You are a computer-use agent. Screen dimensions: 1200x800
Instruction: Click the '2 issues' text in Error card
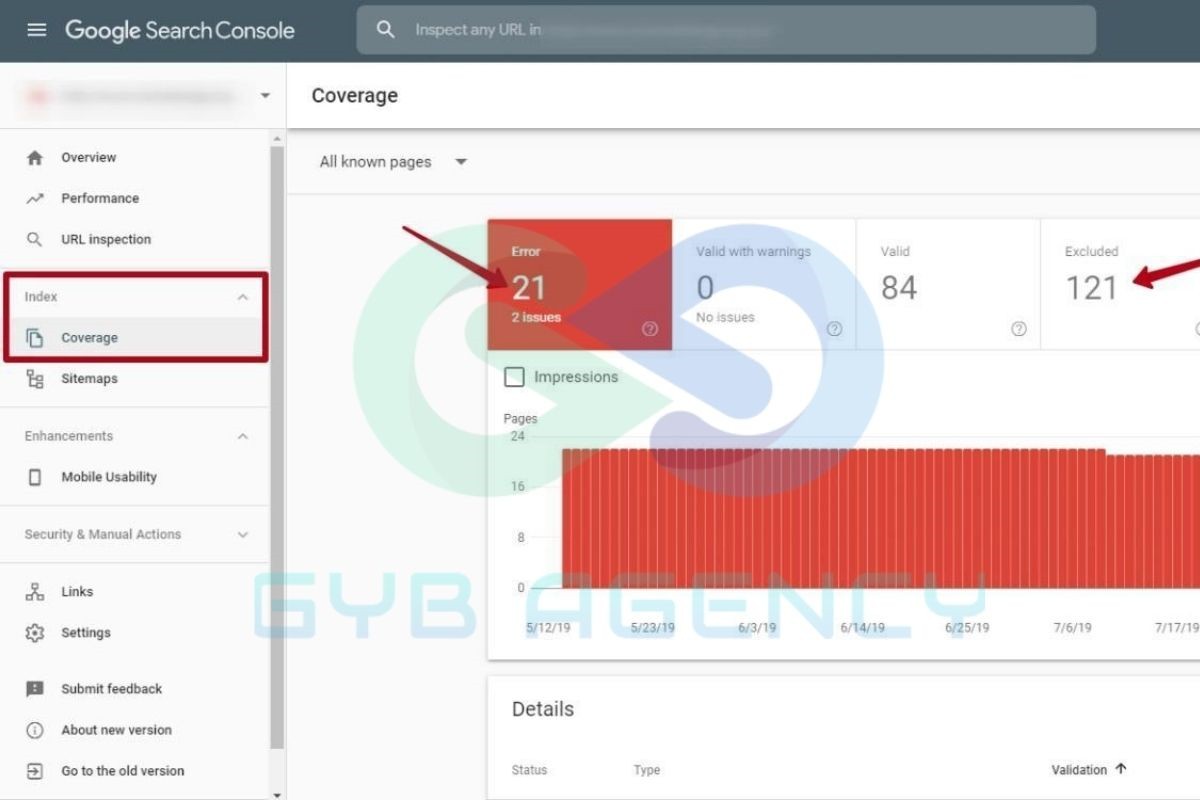pyautogui.click(x=536, y=317)
